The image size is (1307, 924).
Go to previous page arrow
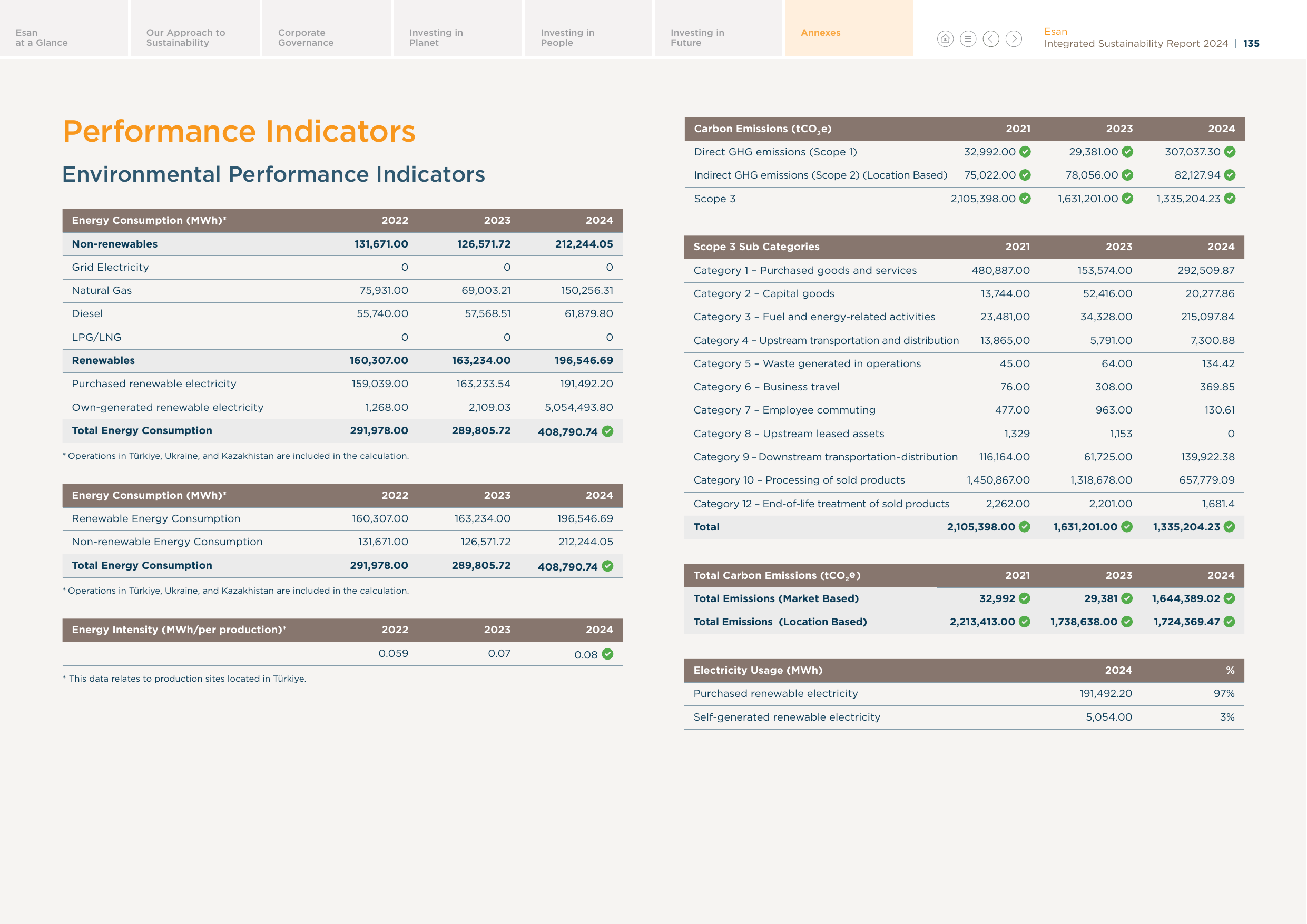(x=991, y=38)
